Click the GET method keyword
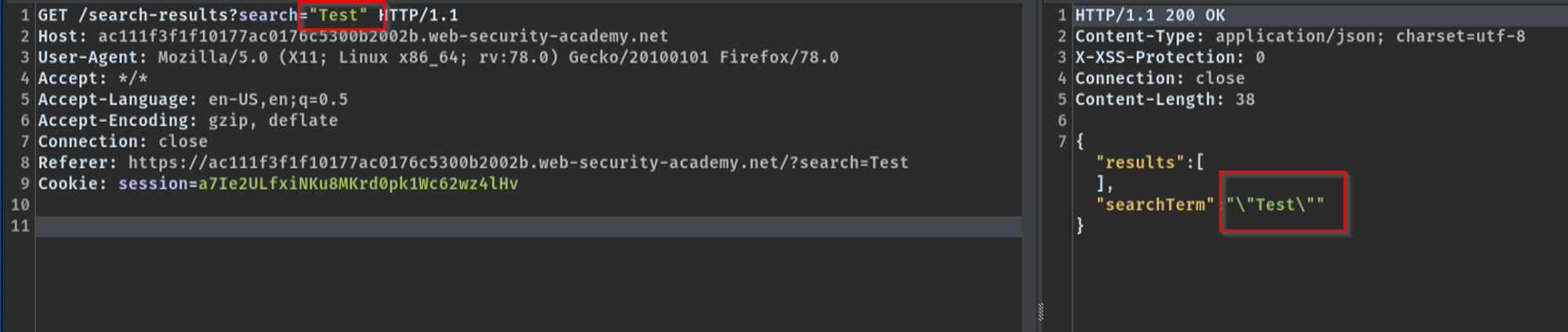Screen dimensions: 1568x332 pos(53,15)
